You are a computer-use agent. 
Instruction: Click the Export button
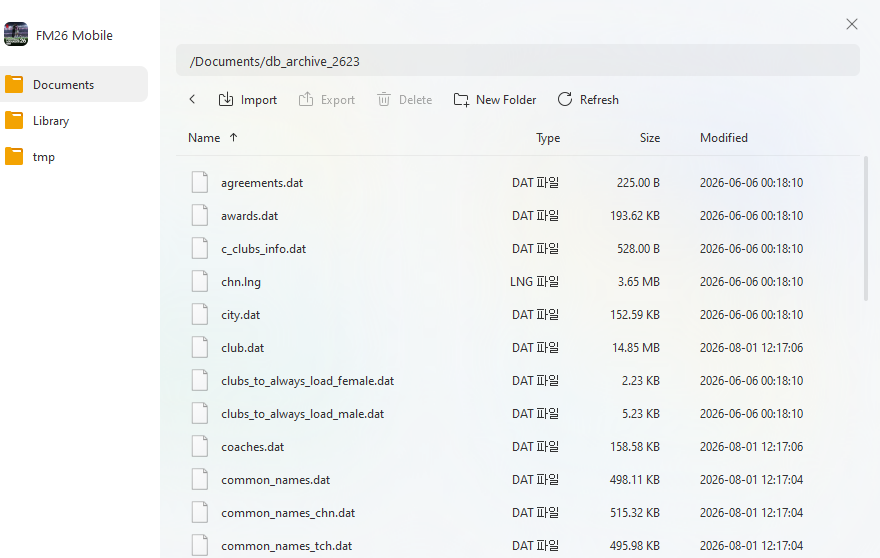[x=327, y=99]
